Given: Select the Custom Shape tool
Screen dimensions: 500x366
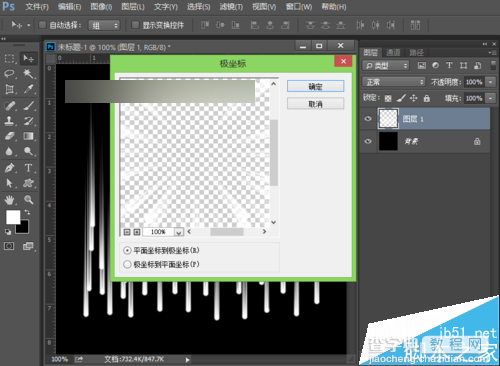Looking at the screenshot, I should (x=28, y=183).
